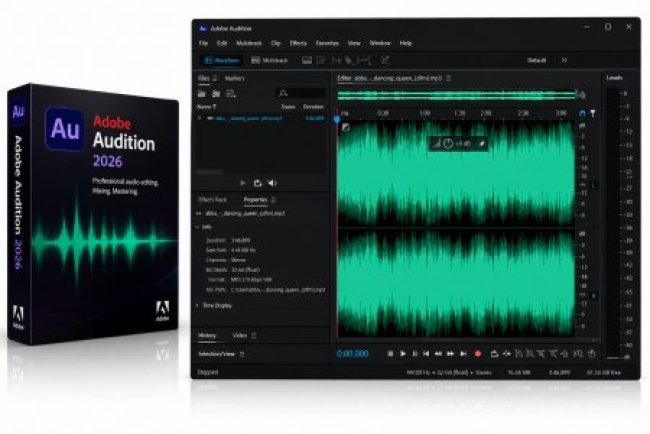The image size is (650, 434).
Task: Open the Window menu
Action: [380, 43]
